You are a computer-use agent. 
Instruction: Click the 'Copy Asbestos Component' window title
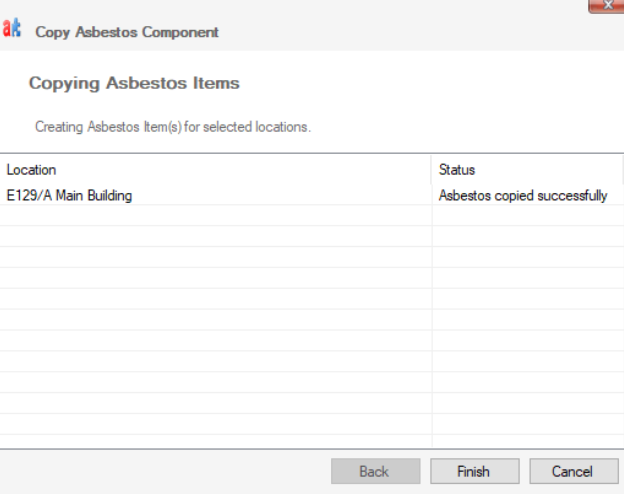(127, 32)
